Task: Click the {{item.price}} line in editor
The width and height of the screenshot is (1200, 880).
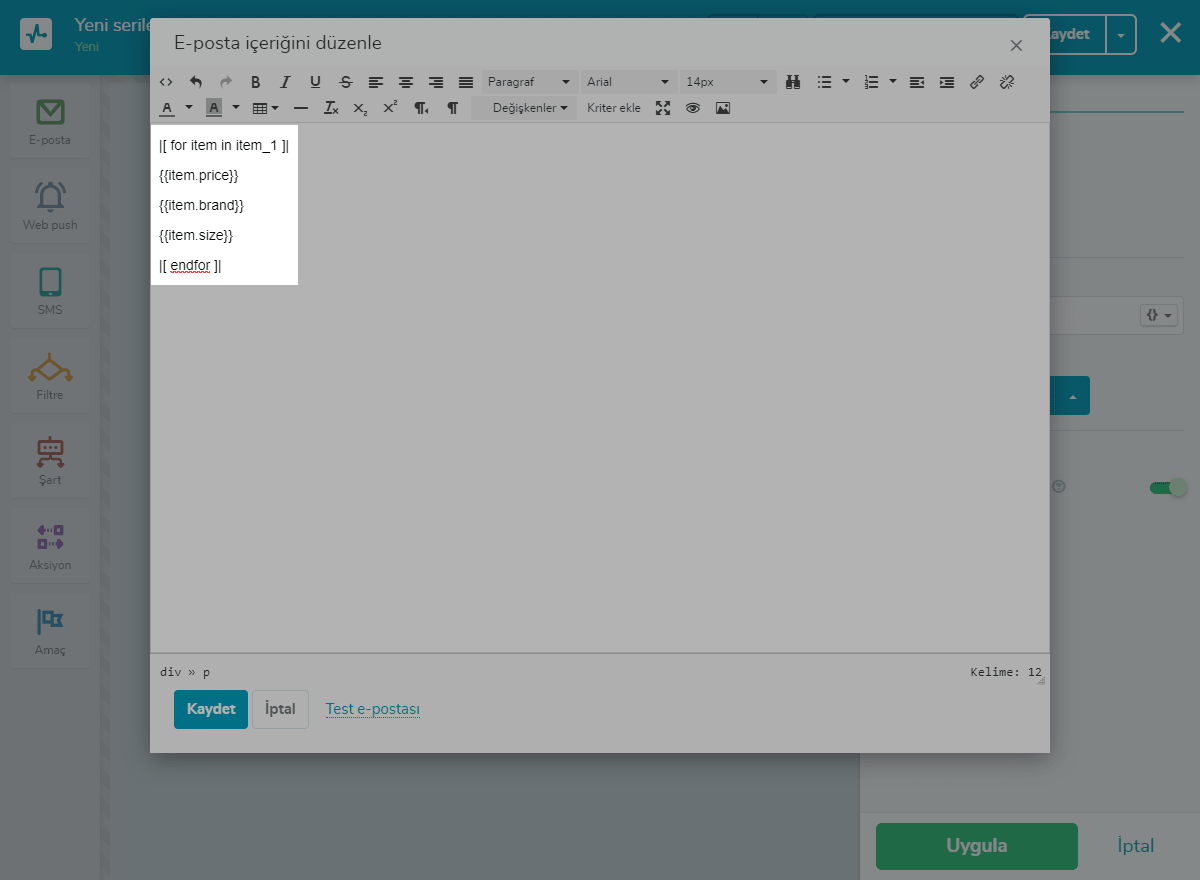Action: (x=199, y=175)
